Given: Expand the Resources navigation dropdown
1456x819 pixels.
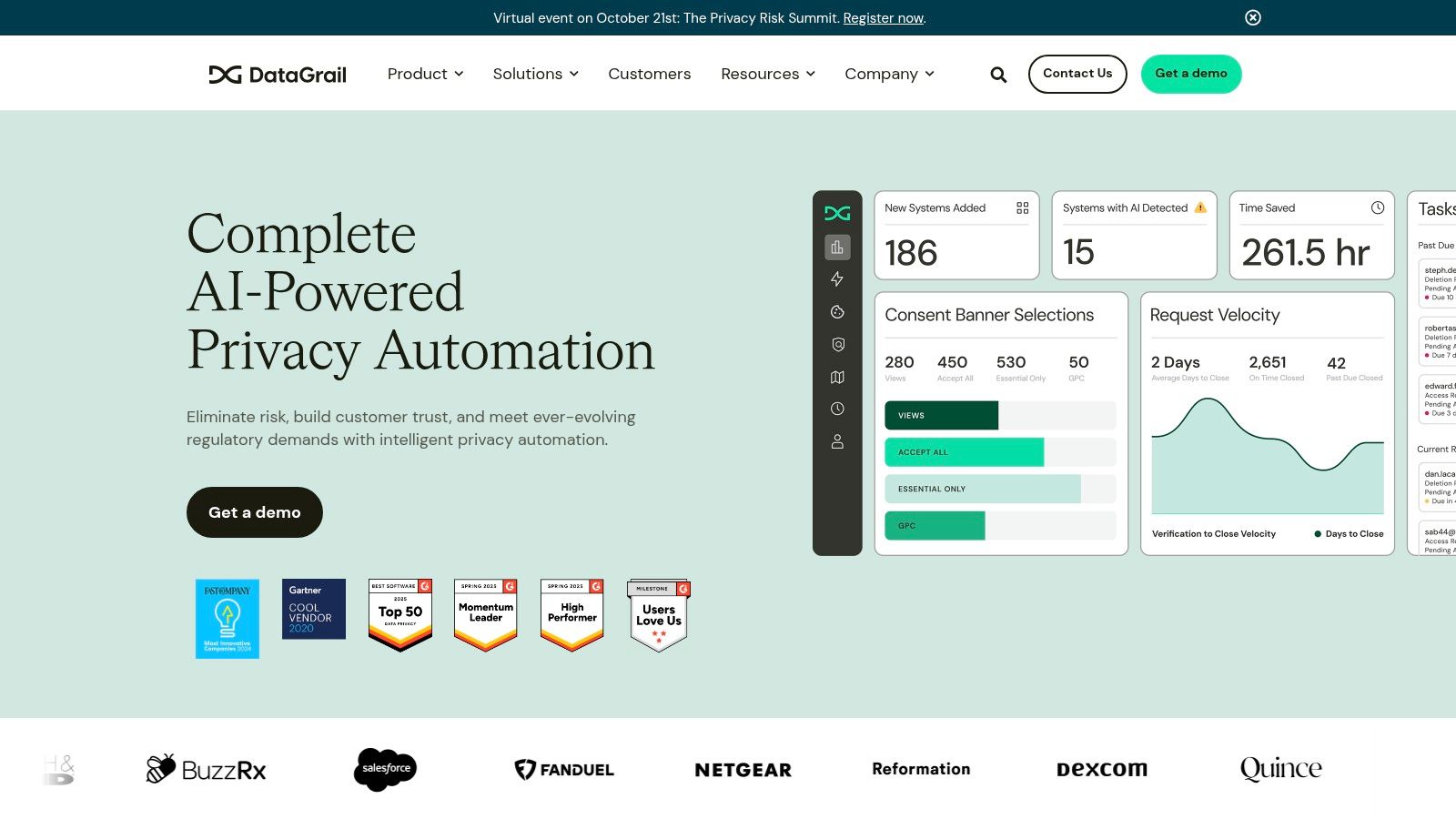Looking at the screenshot, I should click(x=767, y=74).
